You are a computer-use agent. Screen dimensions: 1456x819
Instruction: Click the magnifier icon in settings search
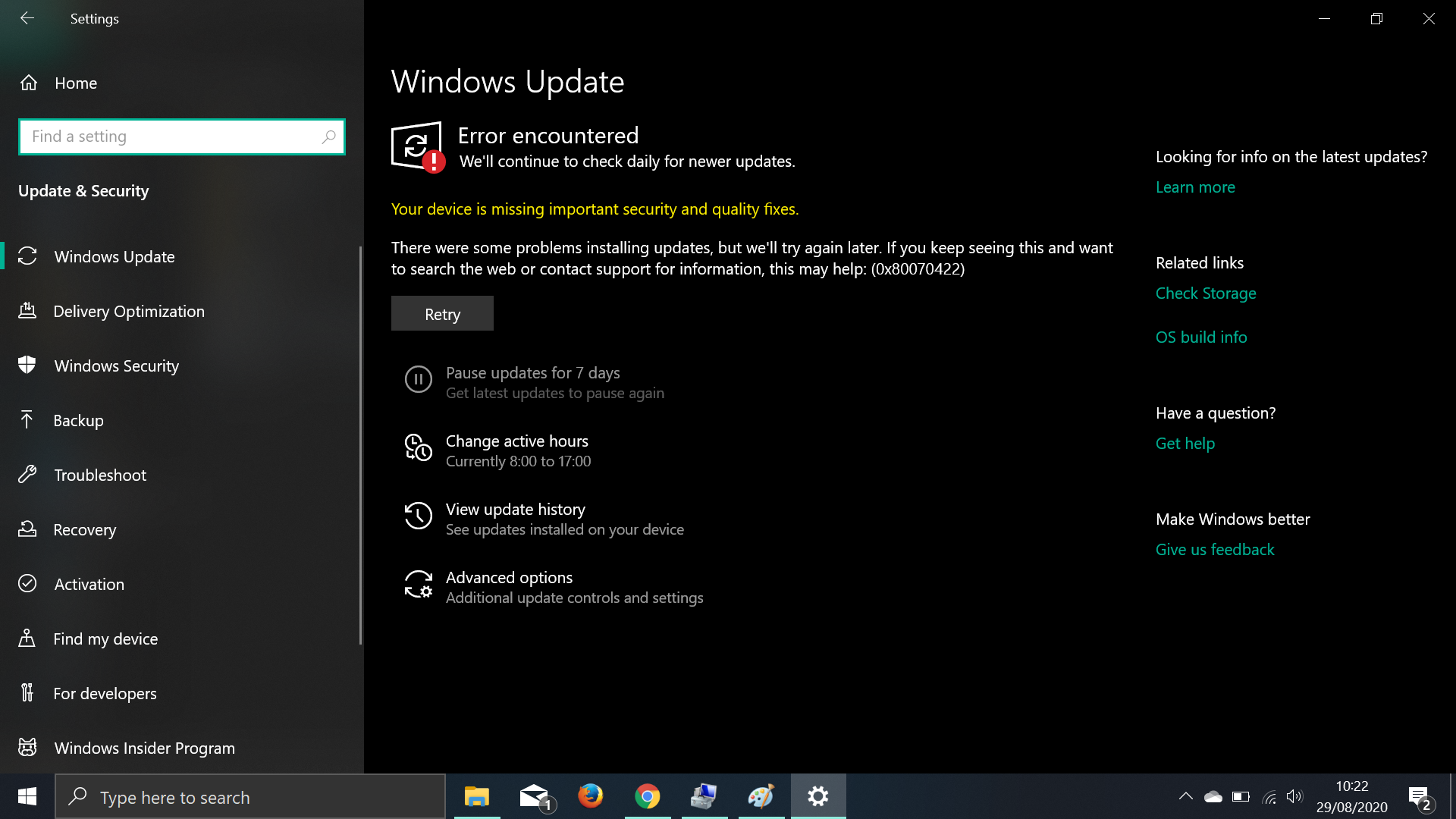tap(328, 136)
